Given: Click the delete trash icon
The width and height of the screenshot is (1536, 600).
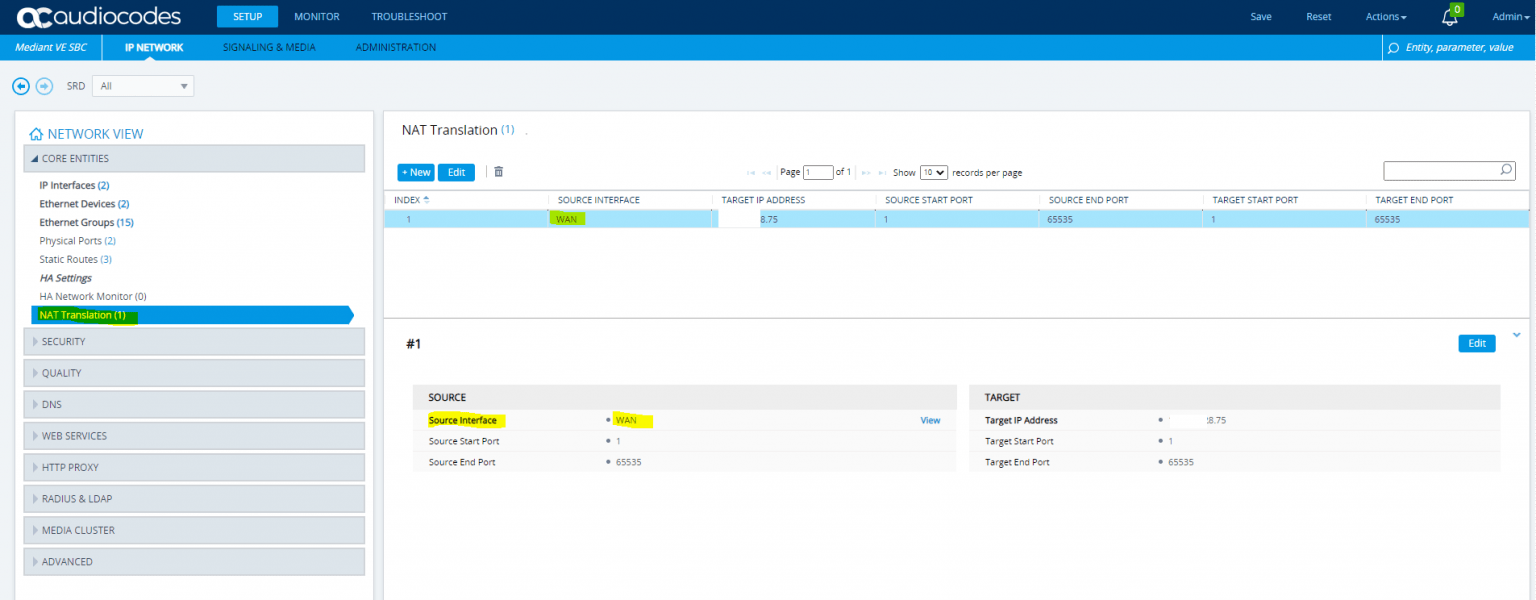Looking at the screenshot, I should click(498, 172).
